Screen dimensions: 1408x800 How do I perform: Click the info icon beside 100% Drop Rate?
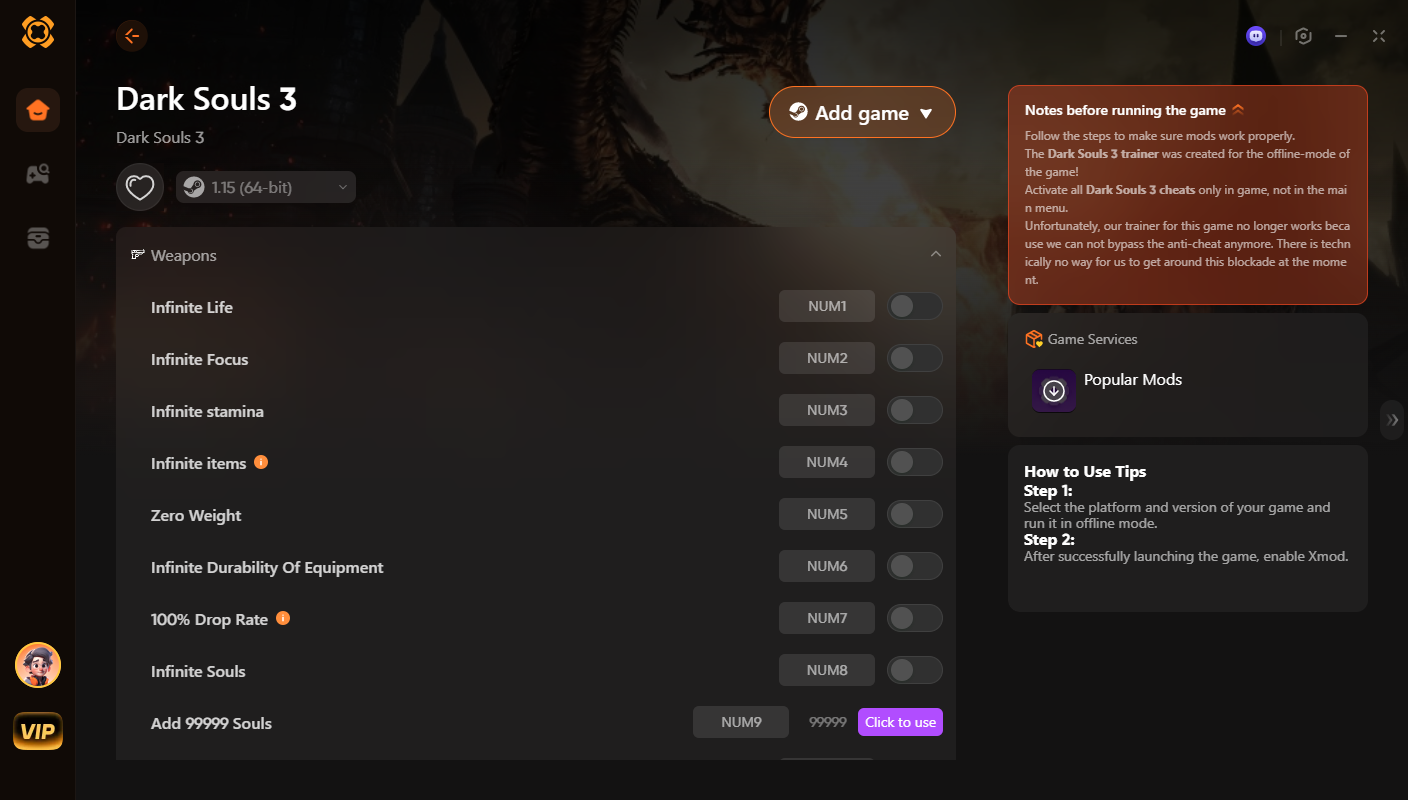coord(283,618)
